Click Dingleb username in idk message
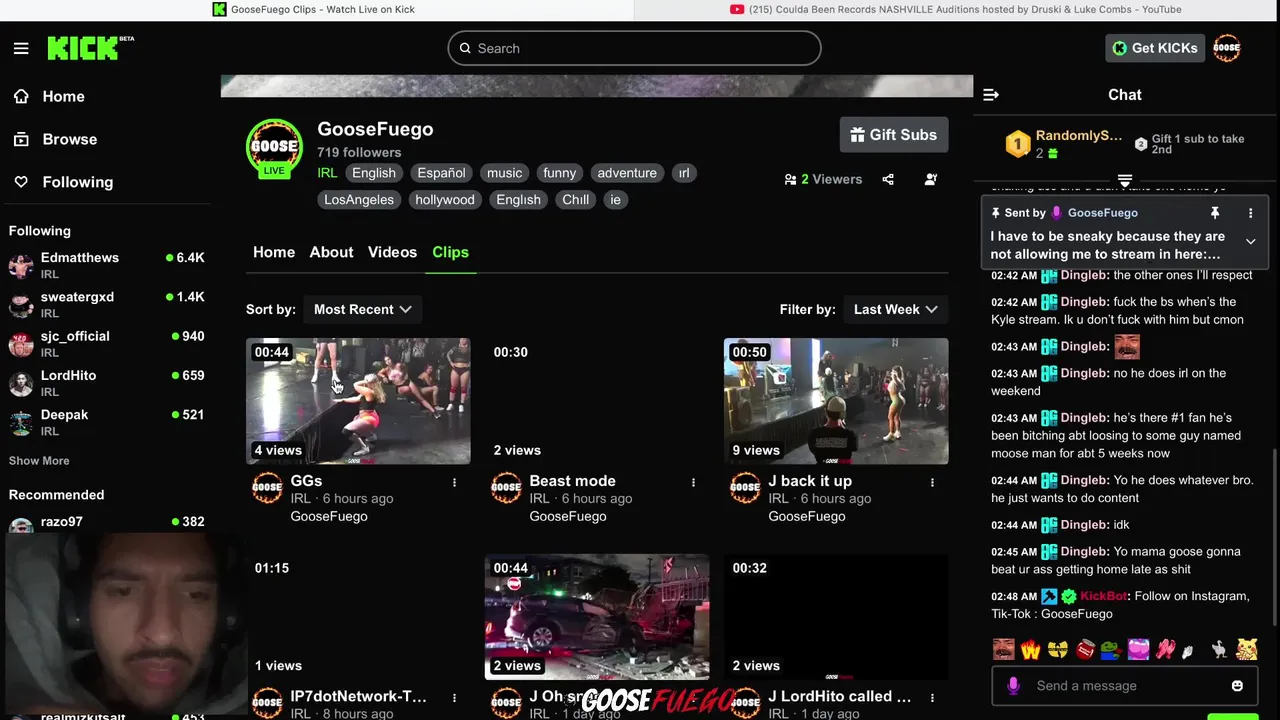Image resolution: width=1280 pixels, height=720 pixels. point(1084,525)
